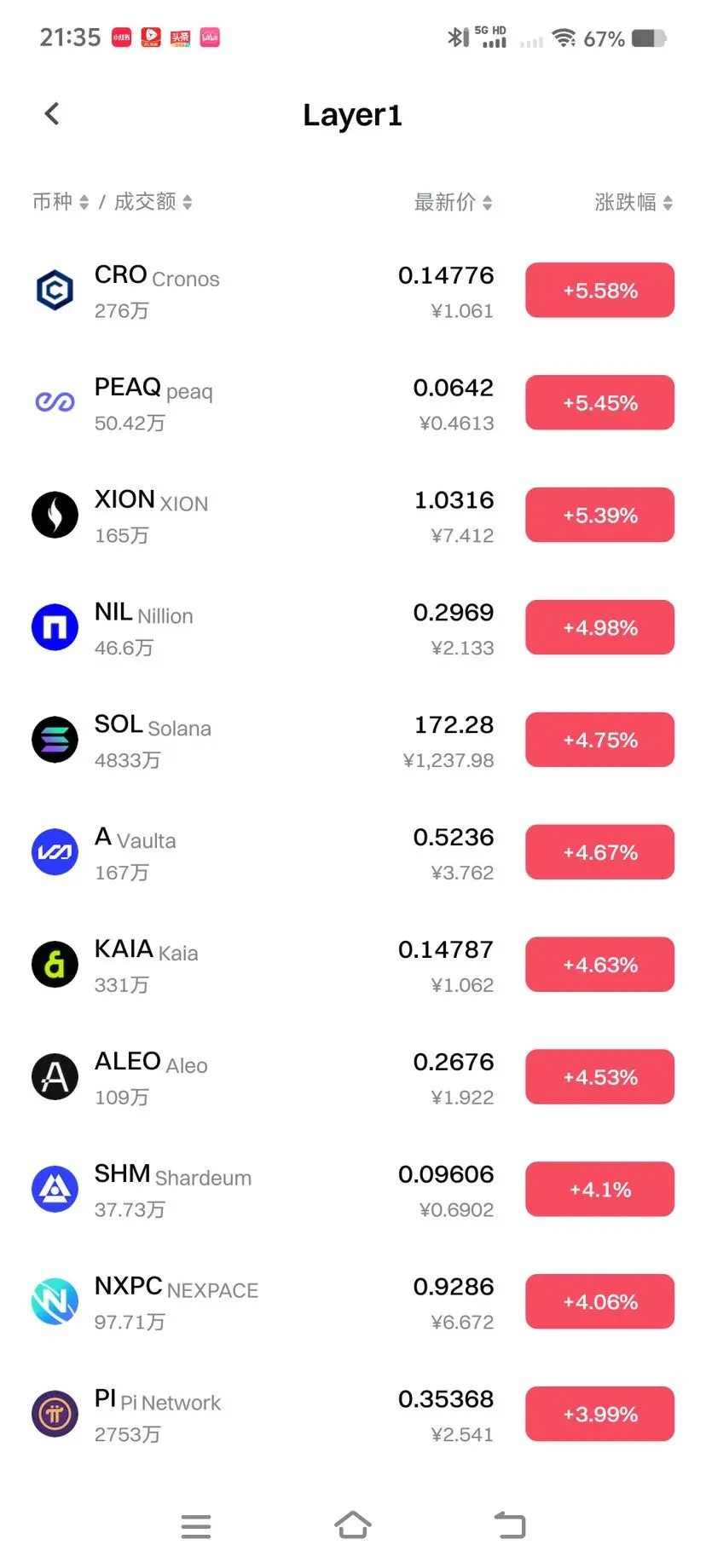
Task: Sort list by 涨跌幅 change percent
Action: [634, 202]
